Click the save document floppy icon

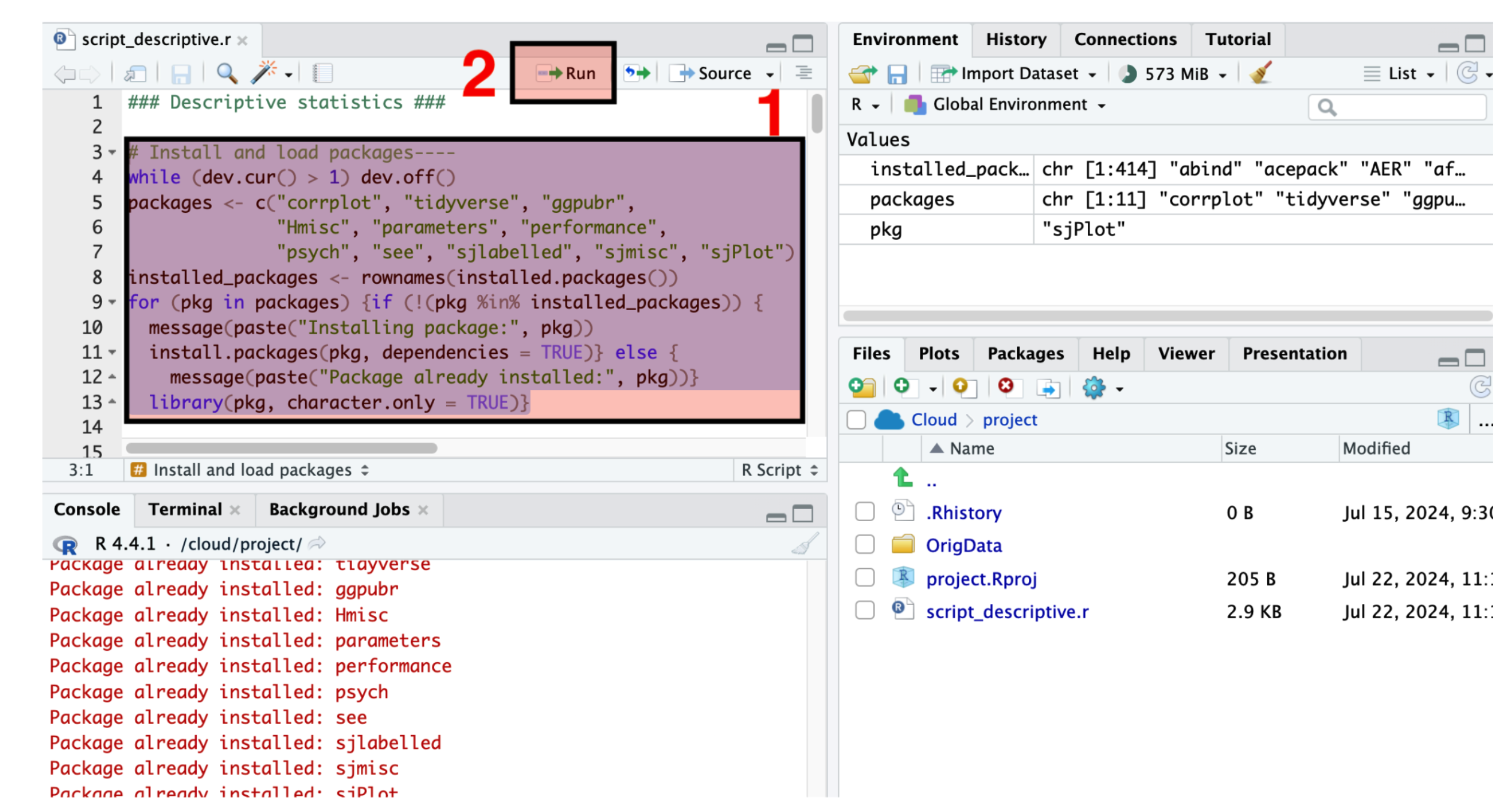(x=181, y=74)
